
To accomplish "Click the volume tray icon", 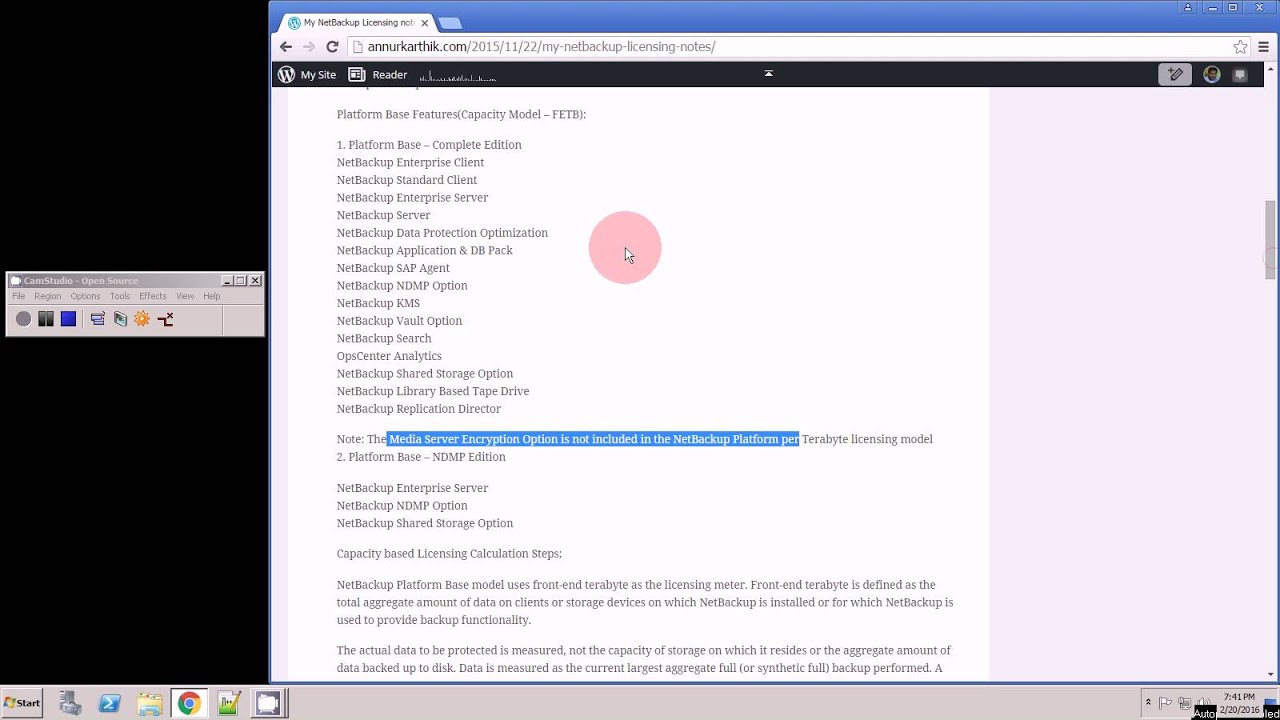I will pyautogui.click(x=1203, y=703).
